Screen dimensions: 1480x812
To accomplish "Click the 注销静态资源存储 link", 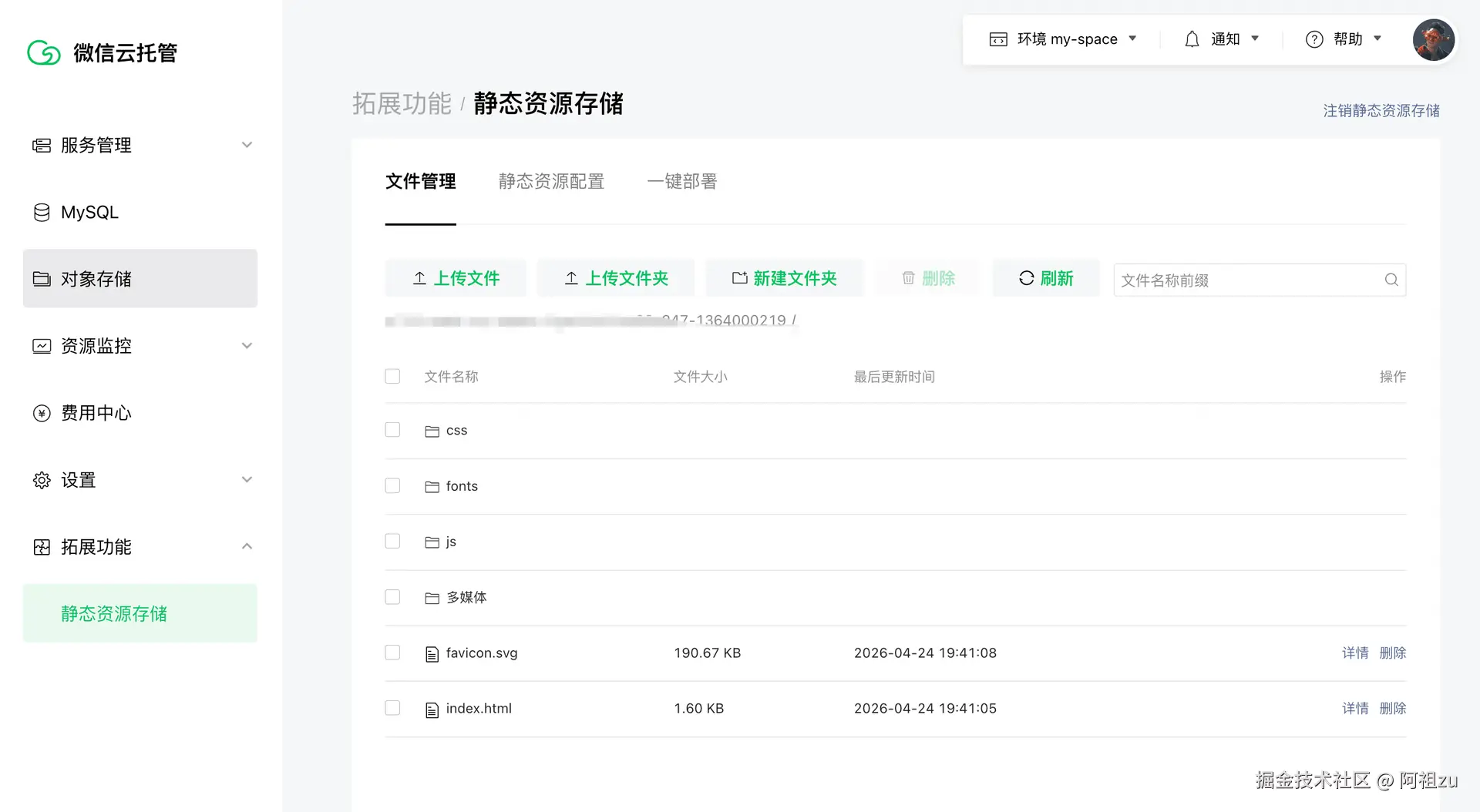I will 1380,110.
